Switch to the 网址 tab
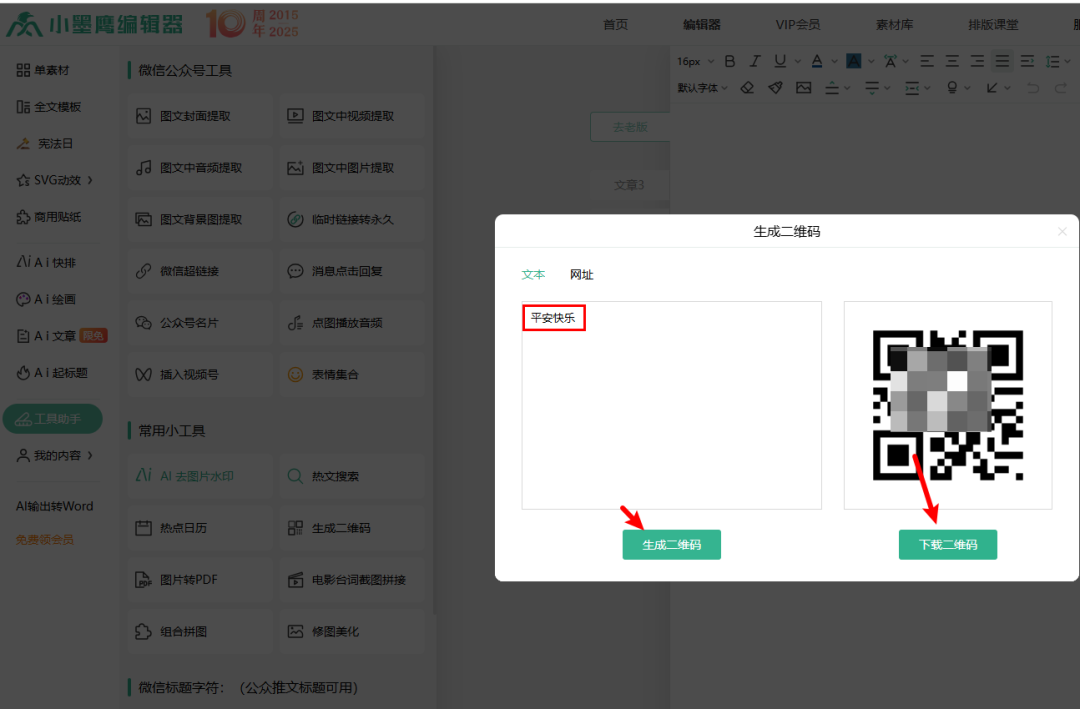1080x709 pixels. (x=582, y=275)
